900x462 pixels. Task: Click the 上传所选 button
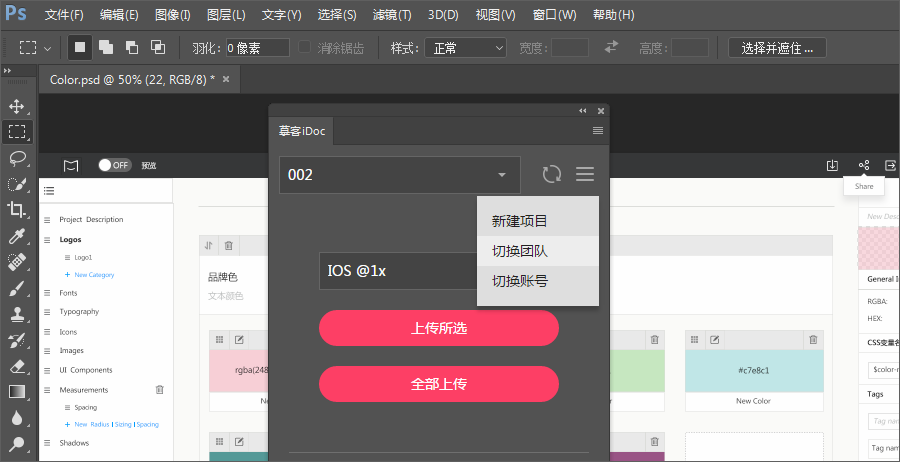click(x=439, y=328)
